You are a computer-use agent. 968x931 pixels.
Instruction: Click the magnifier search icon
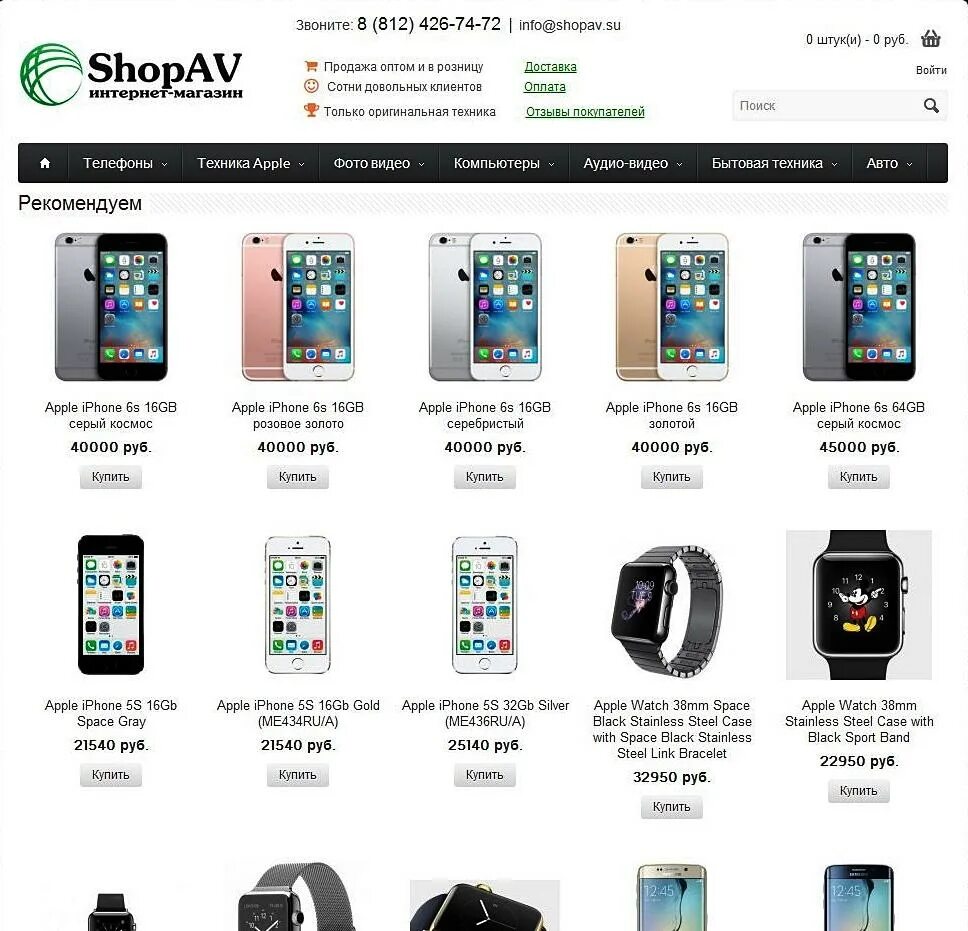click(931, 106)
